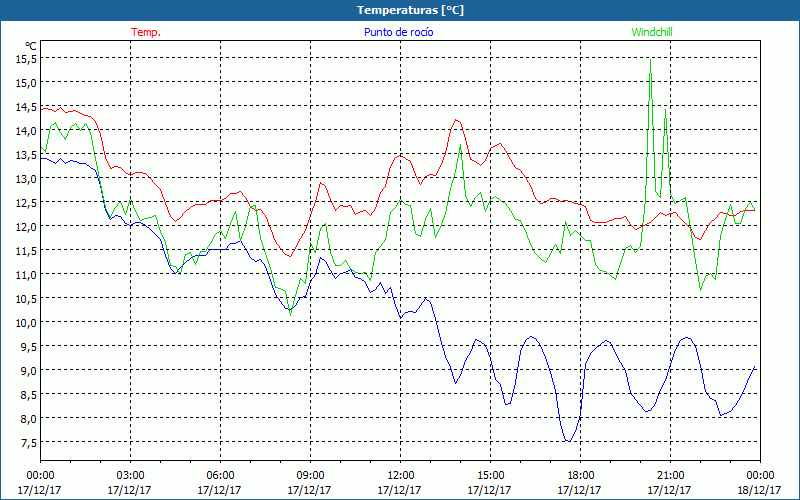This screenshot has width=800, height=500.
Task: Click the 9,0 y-axis value
Action: point(29,371)
